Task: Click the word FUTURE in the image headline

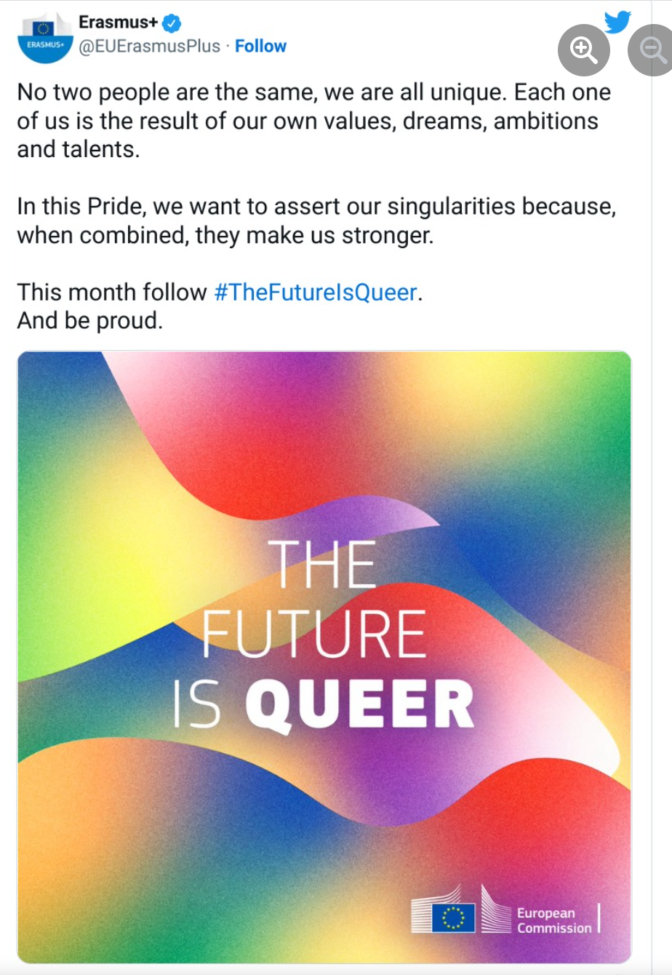Action: pyautogui.click(x=314, y=635)
